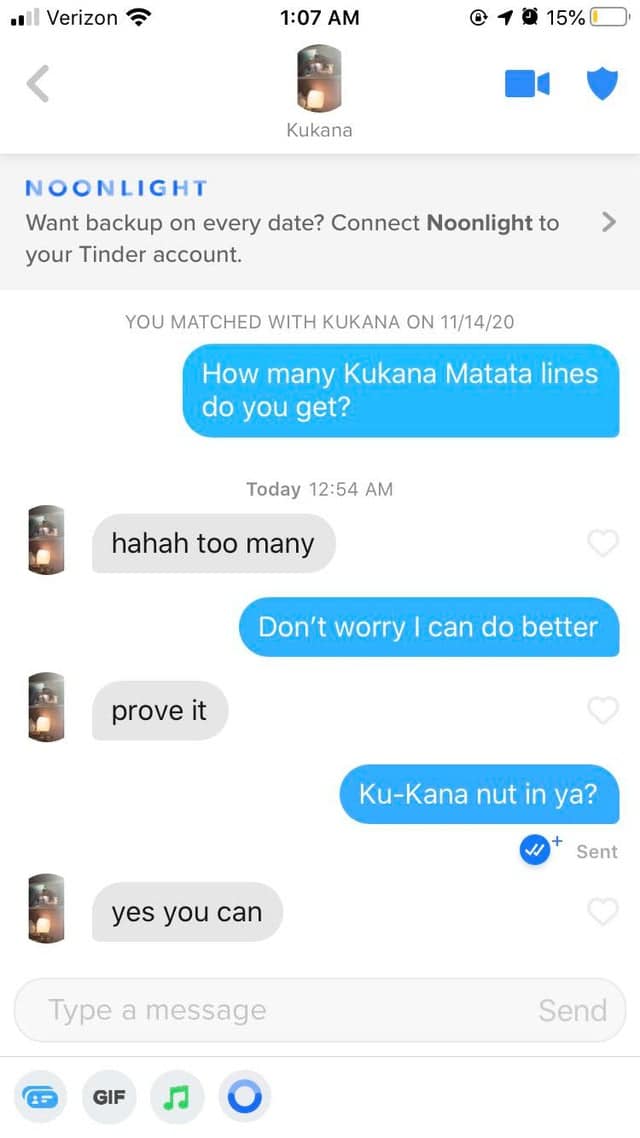
Task: Tap the "Ku-Kana nut in ya?" message bubble
Action: coord(480,794)
